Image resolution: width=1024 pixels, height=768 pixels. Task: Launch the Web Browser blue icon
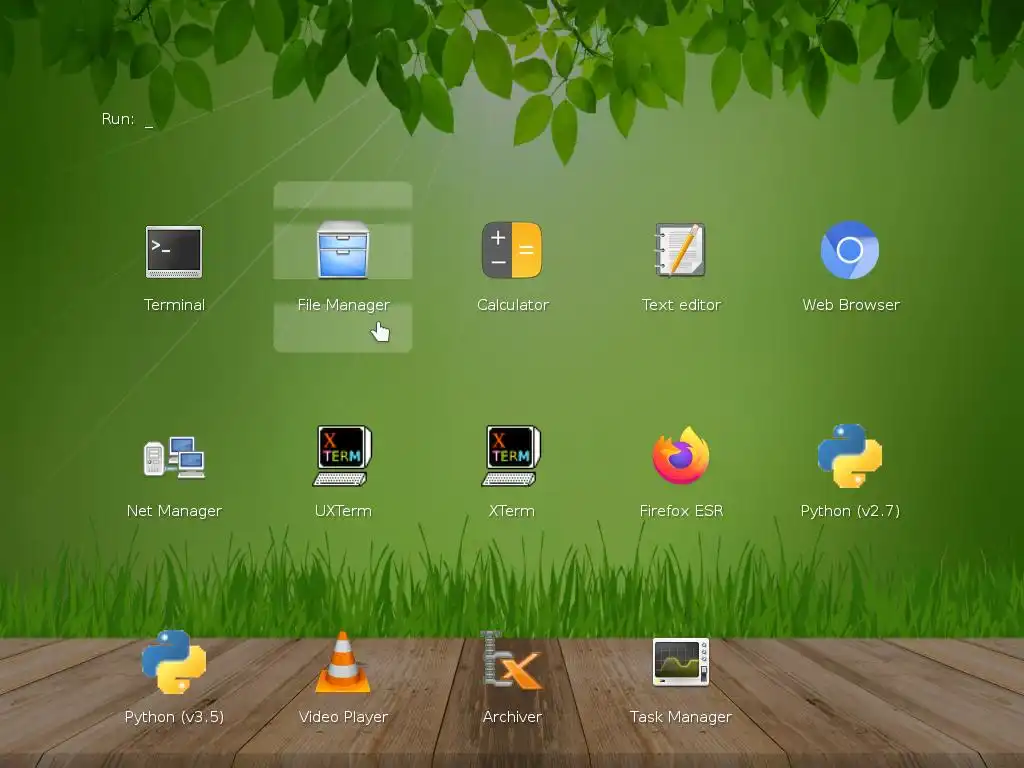tap(850, 250)
